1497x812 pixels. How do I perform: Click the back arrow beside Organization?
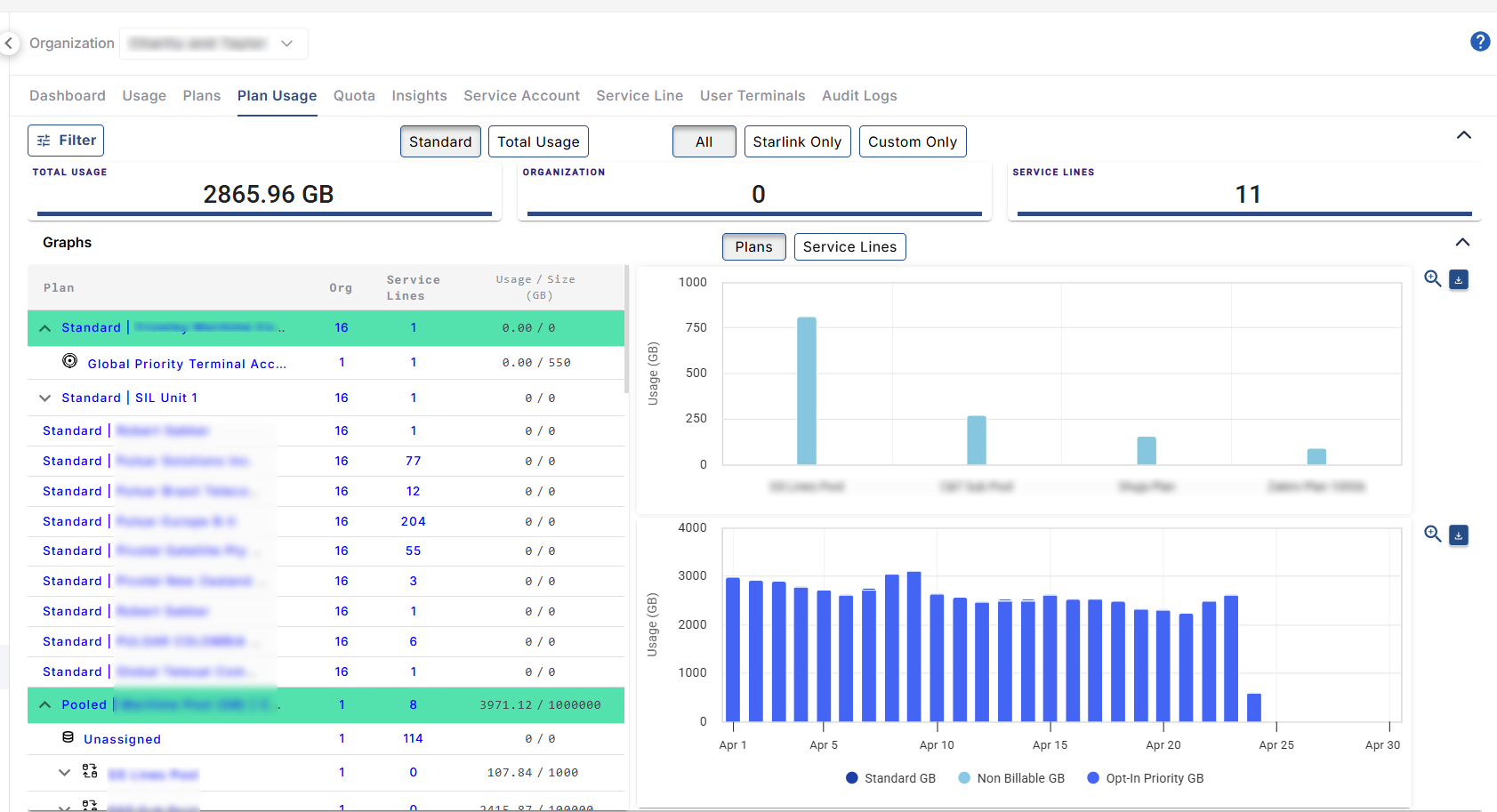coord(9,43)
